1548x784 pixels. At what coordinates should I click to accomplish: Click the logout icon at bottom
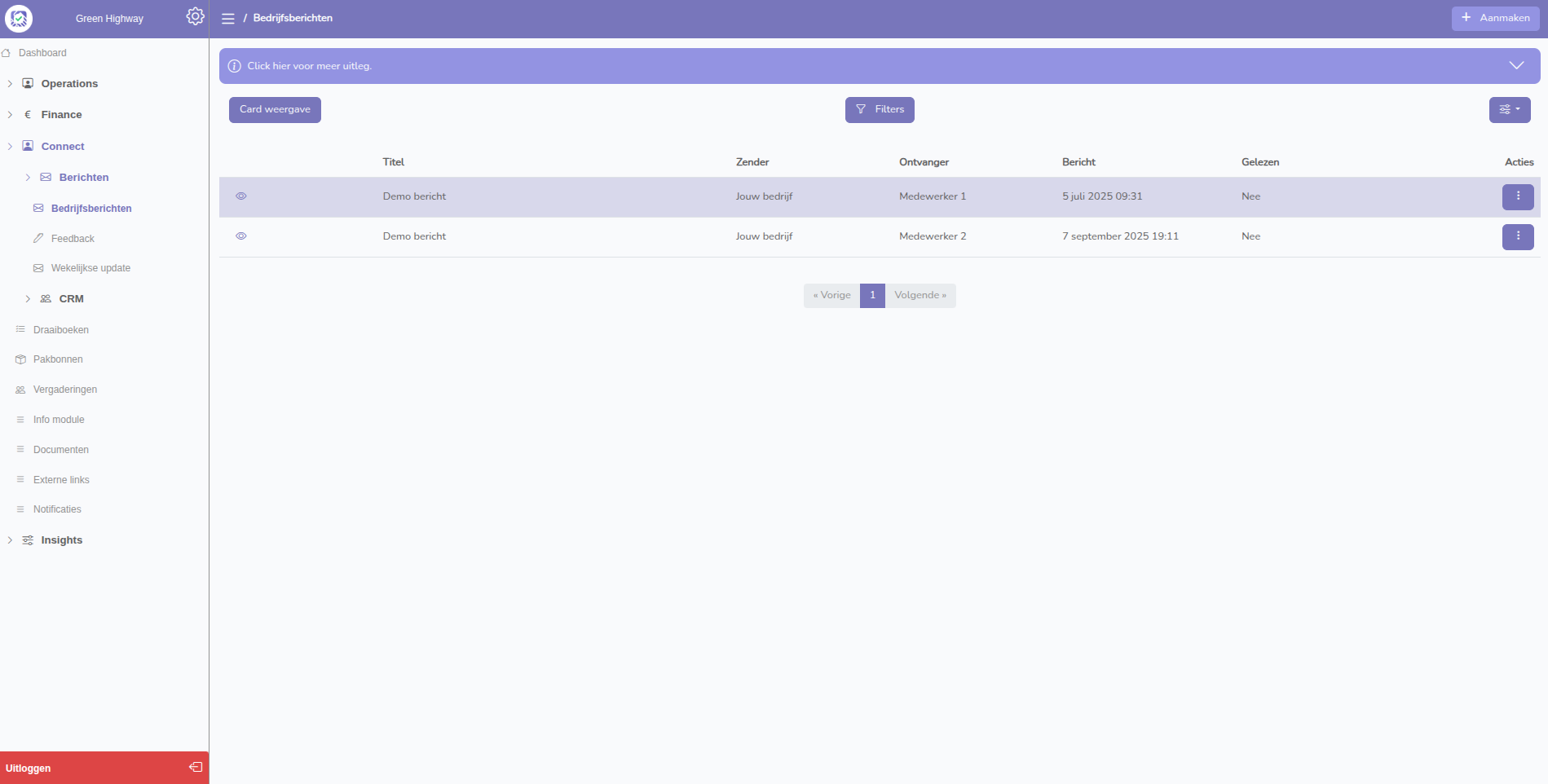pos(196,767)
